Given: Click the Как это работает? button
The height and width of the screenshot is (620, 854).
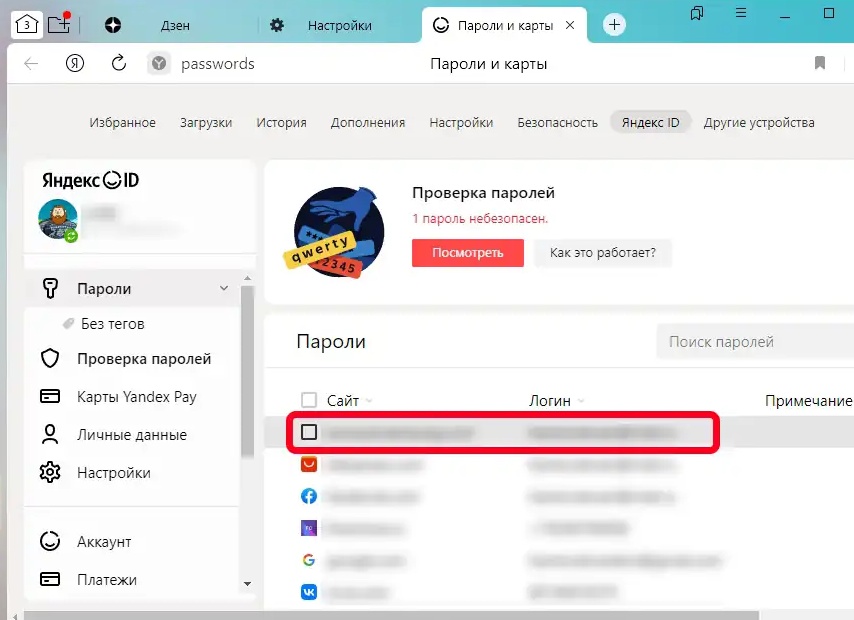Looking at the screenshot, I should coord(602,253).
